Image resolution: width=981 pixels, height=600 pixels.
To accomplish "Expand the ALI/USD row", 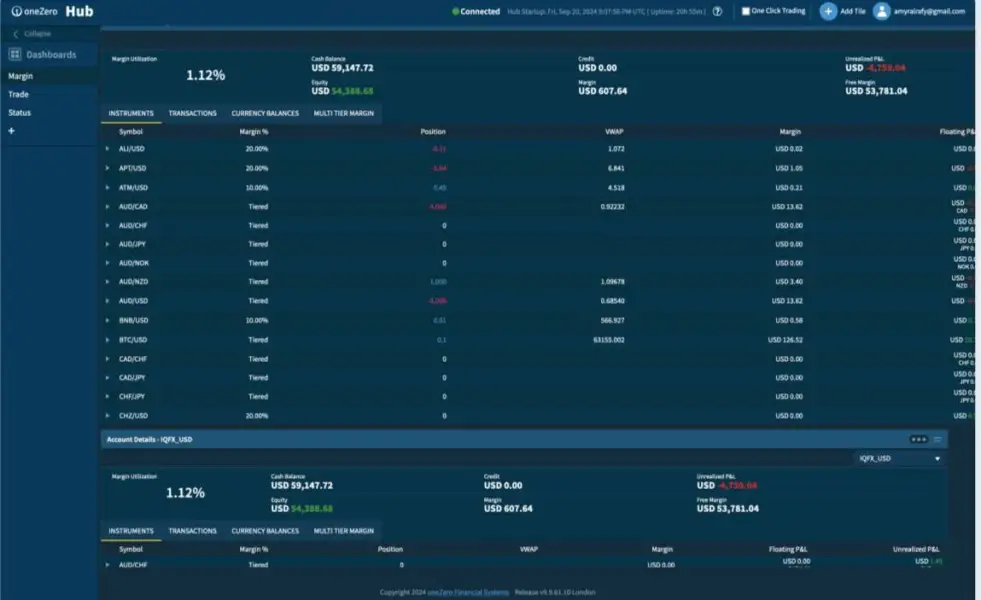I will [107, 149].
